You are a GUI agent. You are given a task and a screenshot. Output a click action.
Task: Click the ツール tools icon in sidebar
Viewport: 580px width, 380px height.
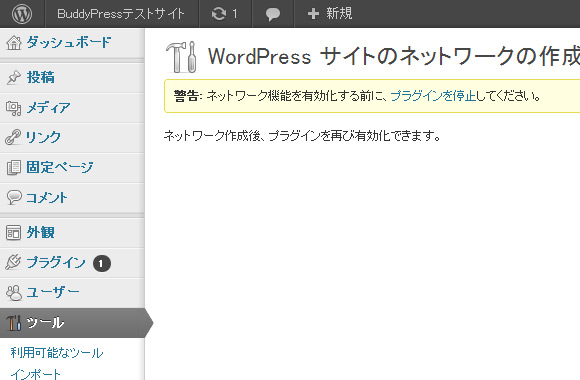pyautogui.click(x=14, y=323)
